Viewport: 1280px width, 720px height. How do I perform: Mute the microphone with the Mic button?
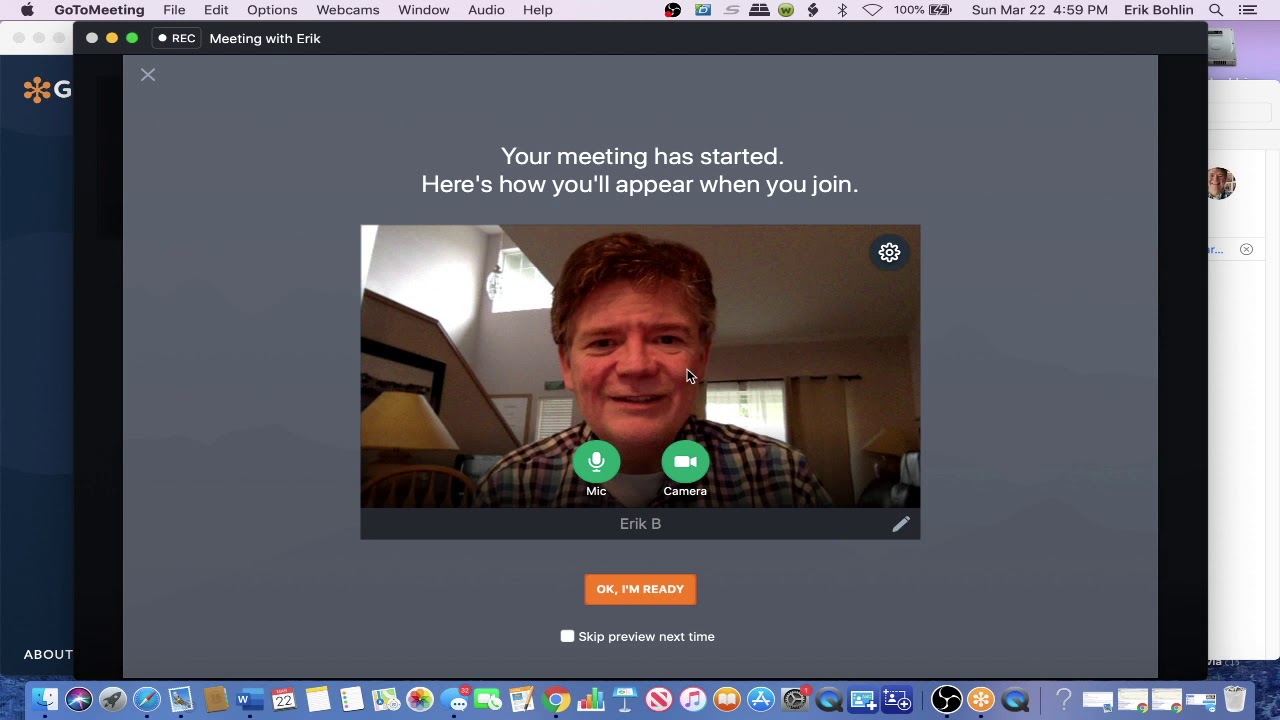(x=596, y=462)
